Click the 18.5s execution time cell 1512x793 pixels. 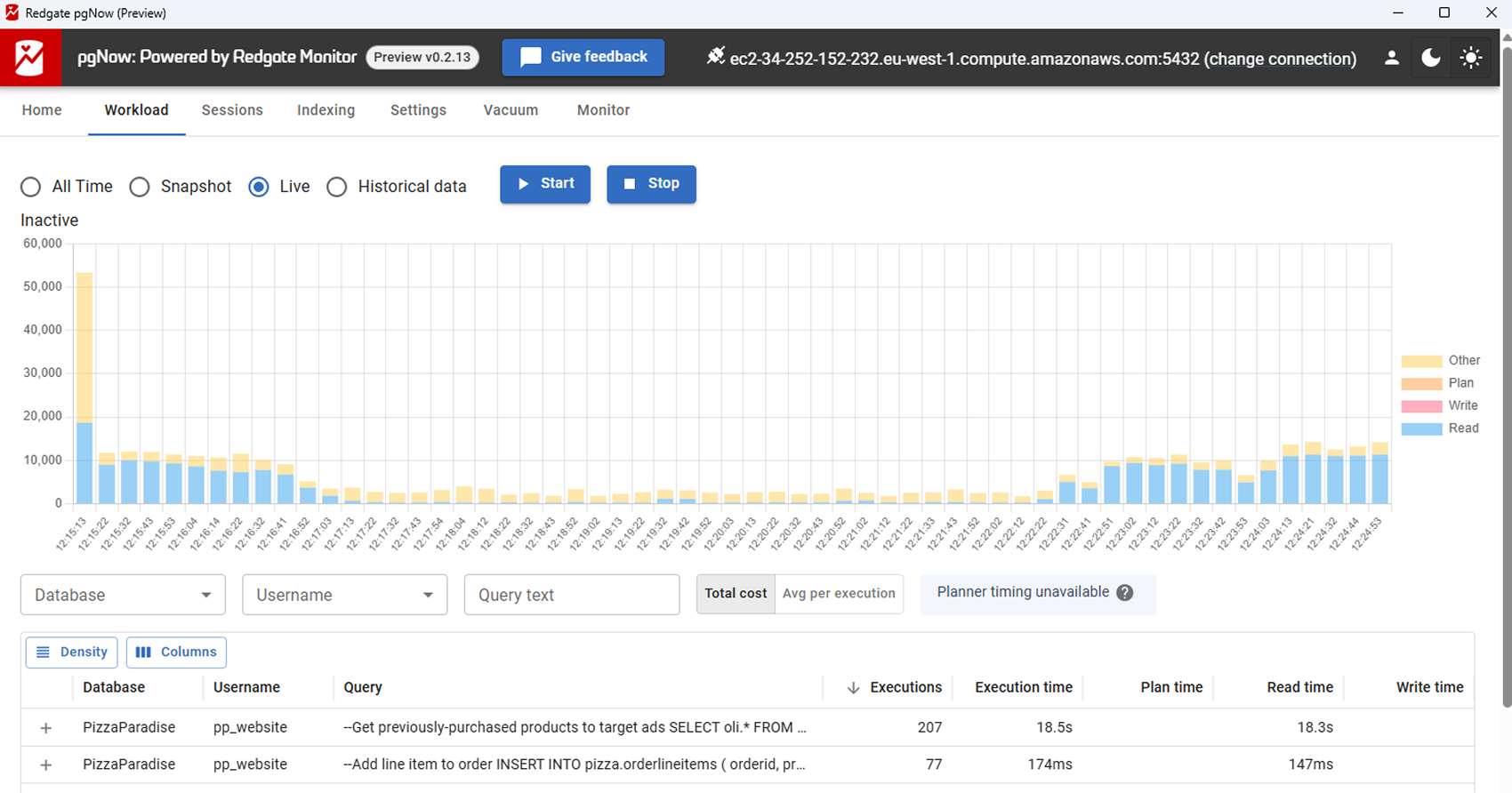(1054, 727)
